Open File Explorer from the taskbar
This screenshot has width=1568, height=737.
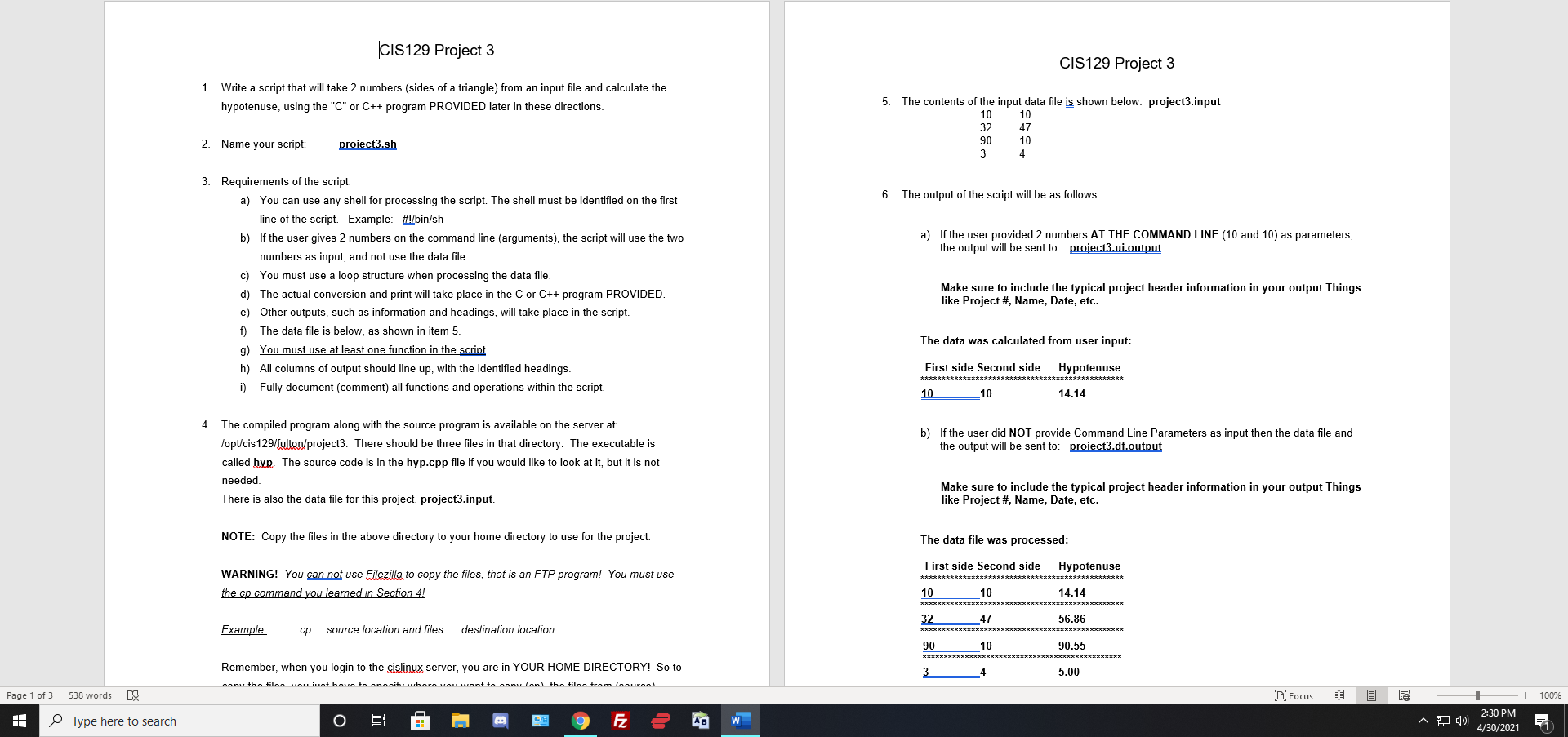pyautogui.click(x=461, y=721)
